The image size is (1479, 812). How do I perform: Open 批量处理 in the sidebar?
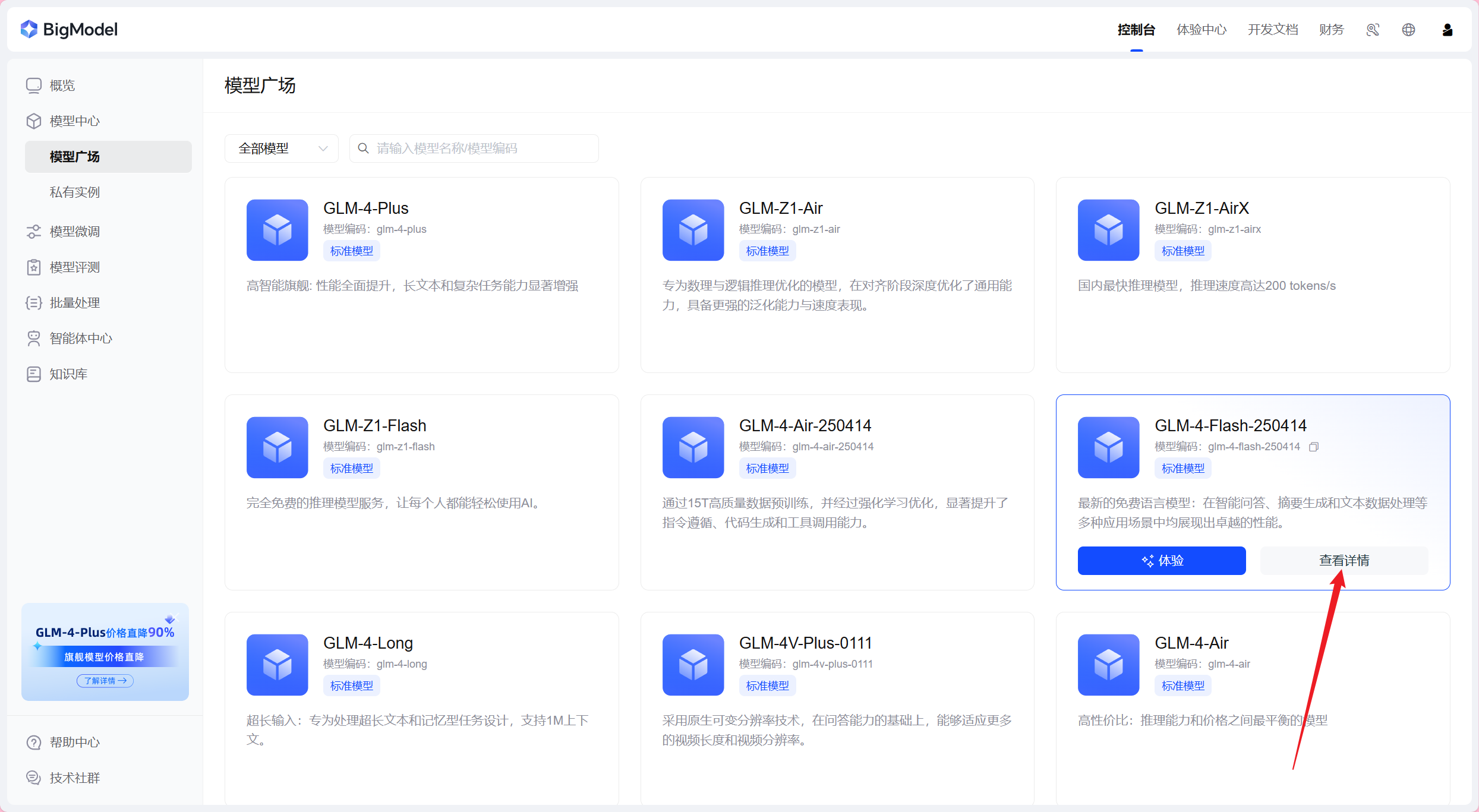75,303
